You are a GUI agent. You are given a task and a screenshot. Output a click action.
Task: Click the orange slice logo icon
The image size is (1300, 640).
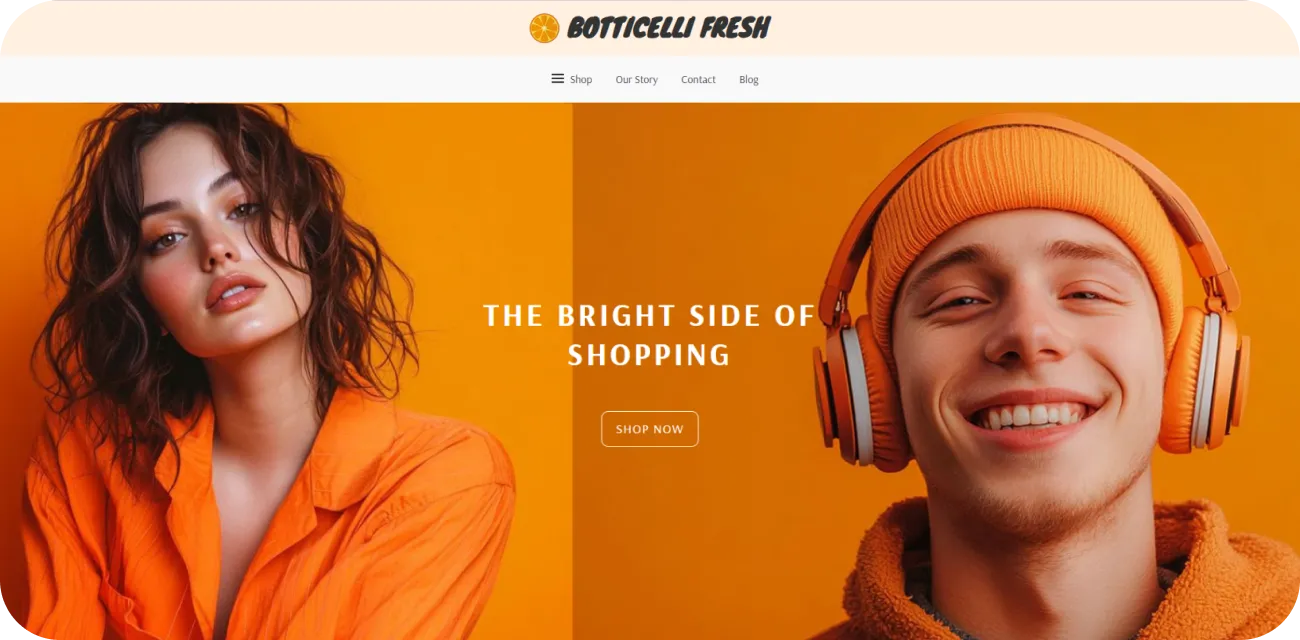[544, 28]
